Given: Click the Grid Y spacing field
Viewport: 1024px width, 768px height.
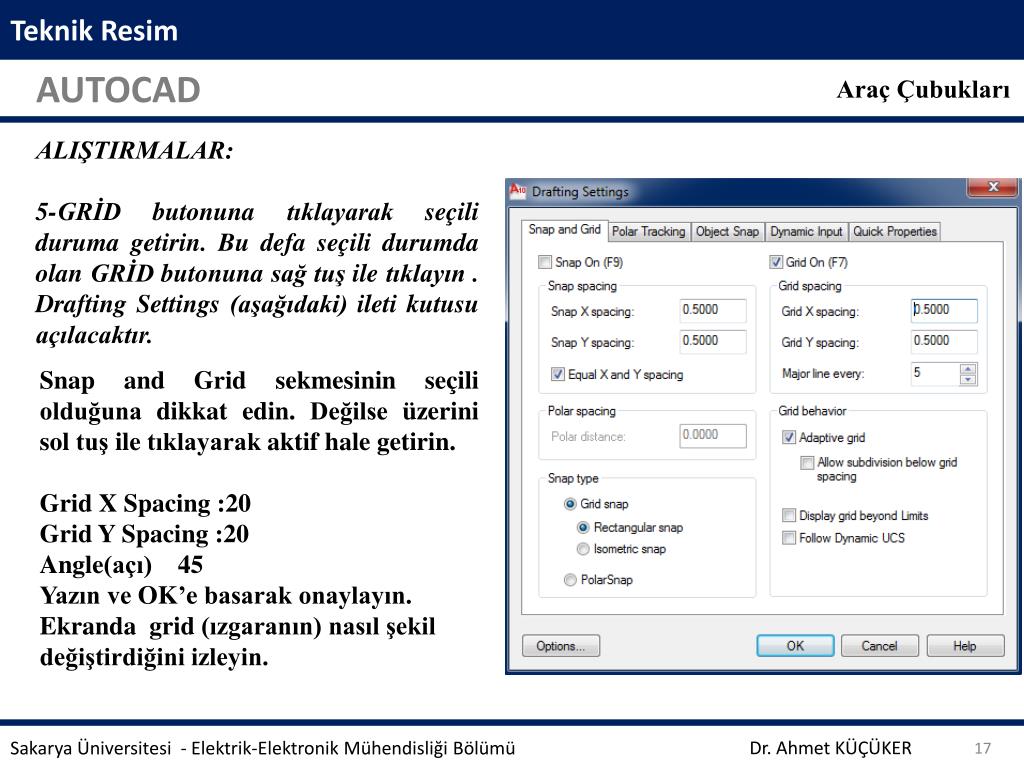Looking at the screenshot, I should pyautogui.click(x=944, y=341).
